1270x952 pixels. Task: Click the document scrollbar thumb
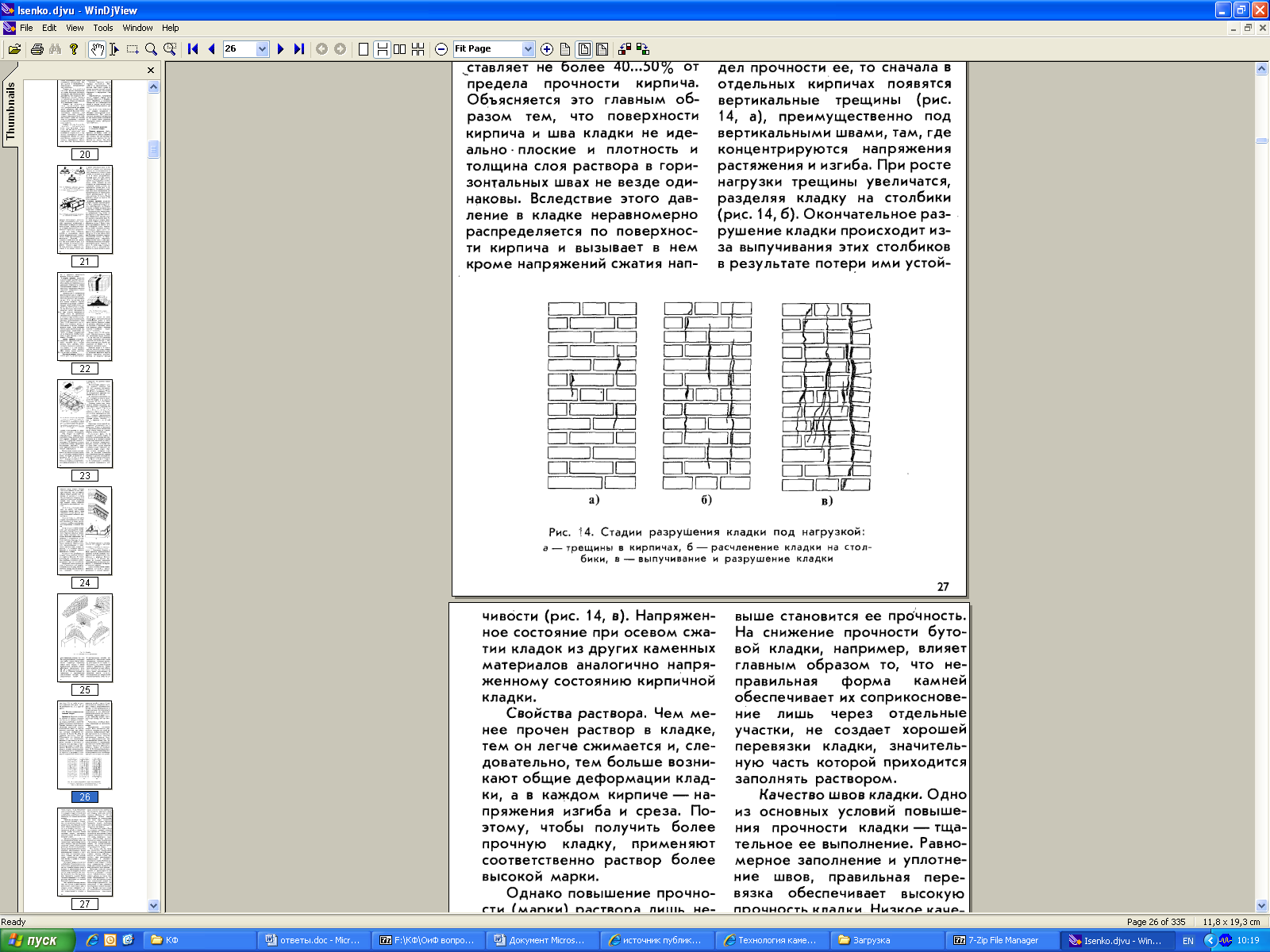pyautogui.click(x=1261, y=140)
